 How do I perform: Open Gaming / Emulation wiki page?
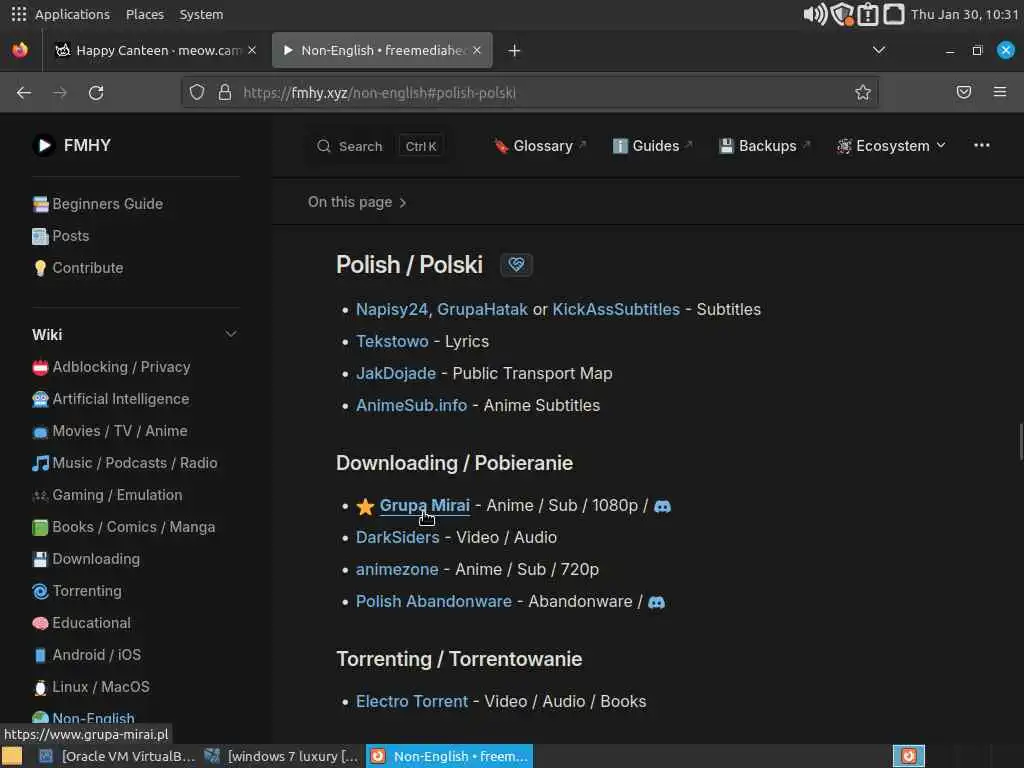tap(107, 495)
